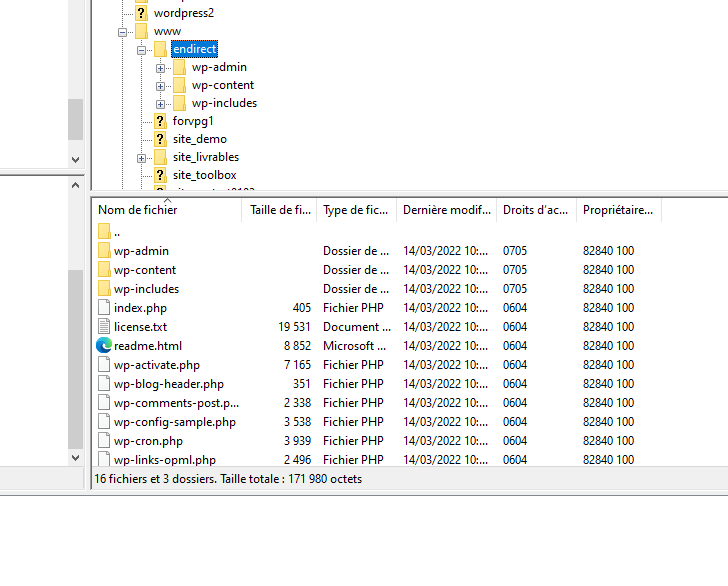Expand the wp-content node in the tree
Image resolution: width=728 pixels, height=586 pixels.
[161, 86]
